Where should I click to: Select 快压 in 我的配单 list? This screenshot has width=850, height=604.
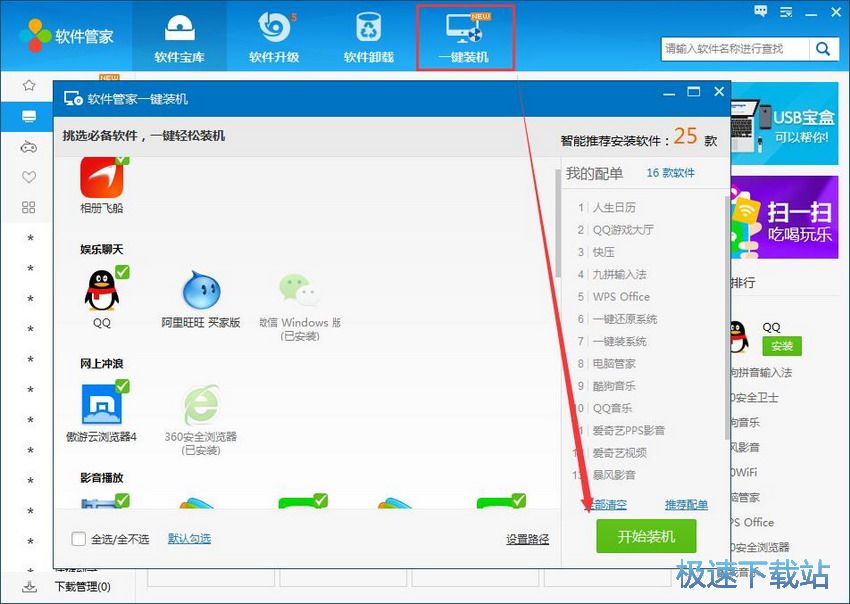pos(603,252)
